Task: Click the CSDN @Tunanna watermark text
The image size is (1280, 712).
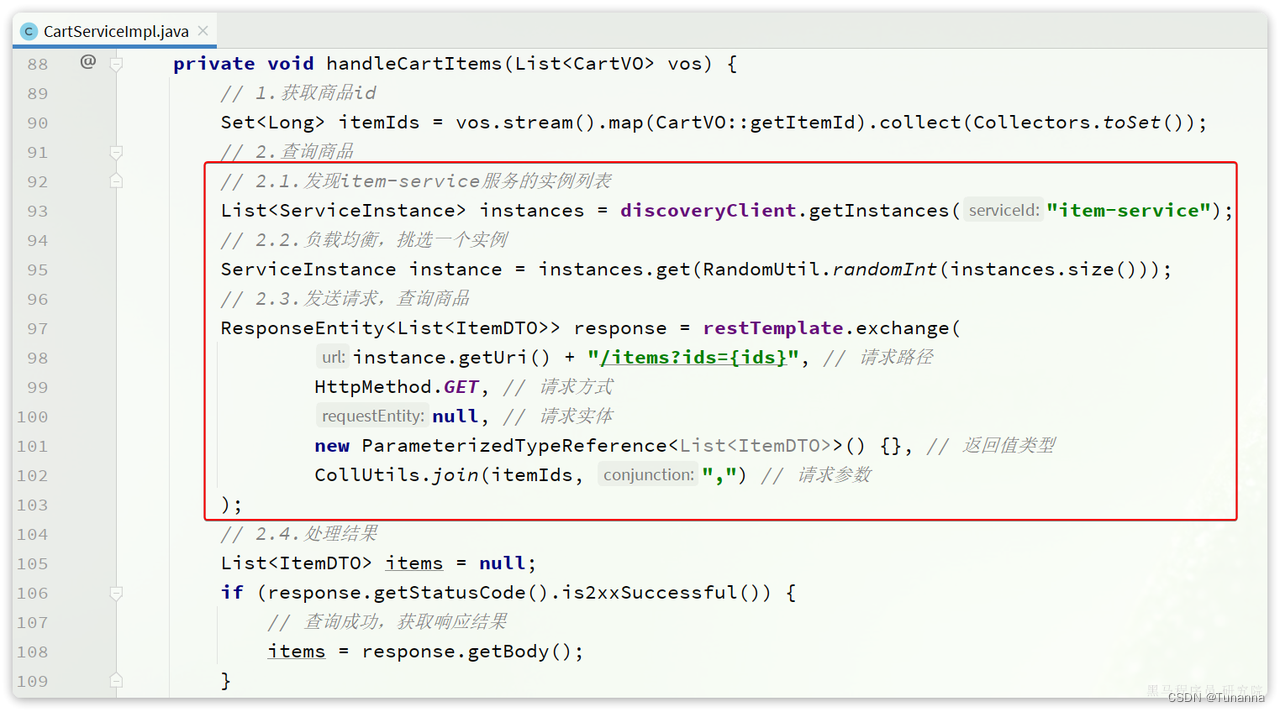Action: tap(1215, 698)
